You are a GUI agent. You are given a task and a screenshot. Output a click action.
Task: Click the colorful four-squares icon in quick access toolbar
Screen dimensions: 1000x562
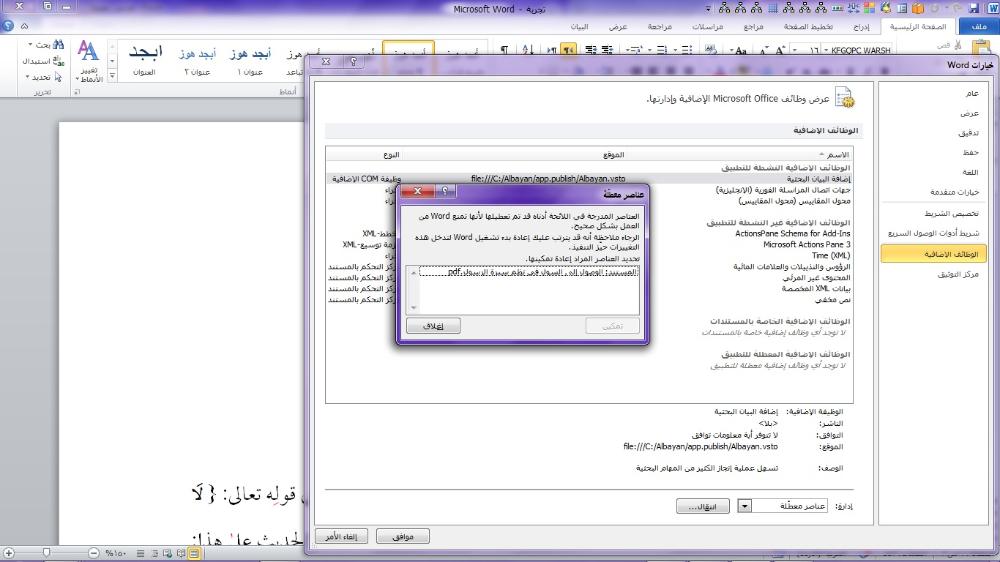pyautogui.click(x=869, y=8)
